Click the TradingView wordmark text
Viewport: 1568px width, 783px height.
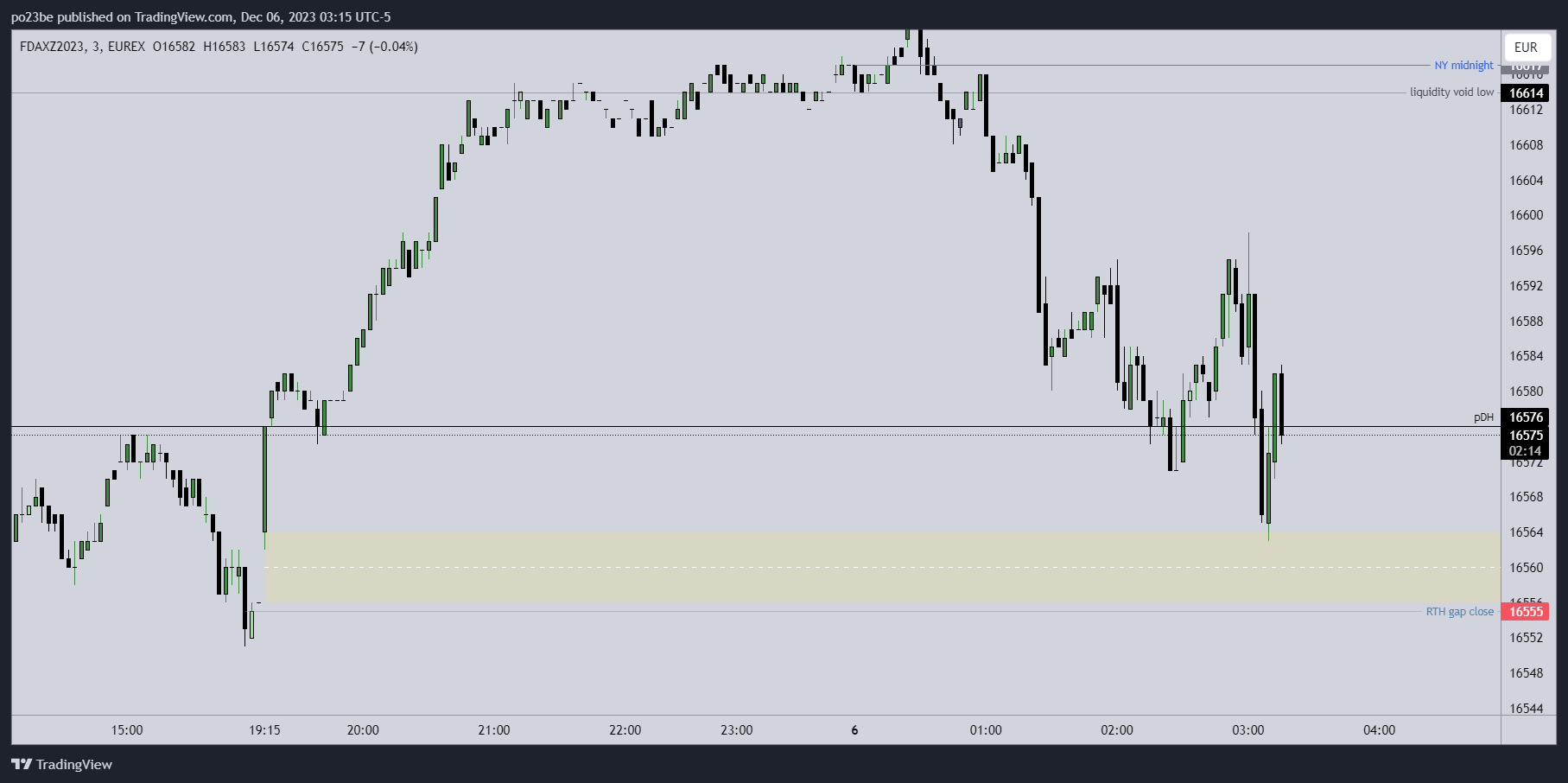[x=74, y=764]
